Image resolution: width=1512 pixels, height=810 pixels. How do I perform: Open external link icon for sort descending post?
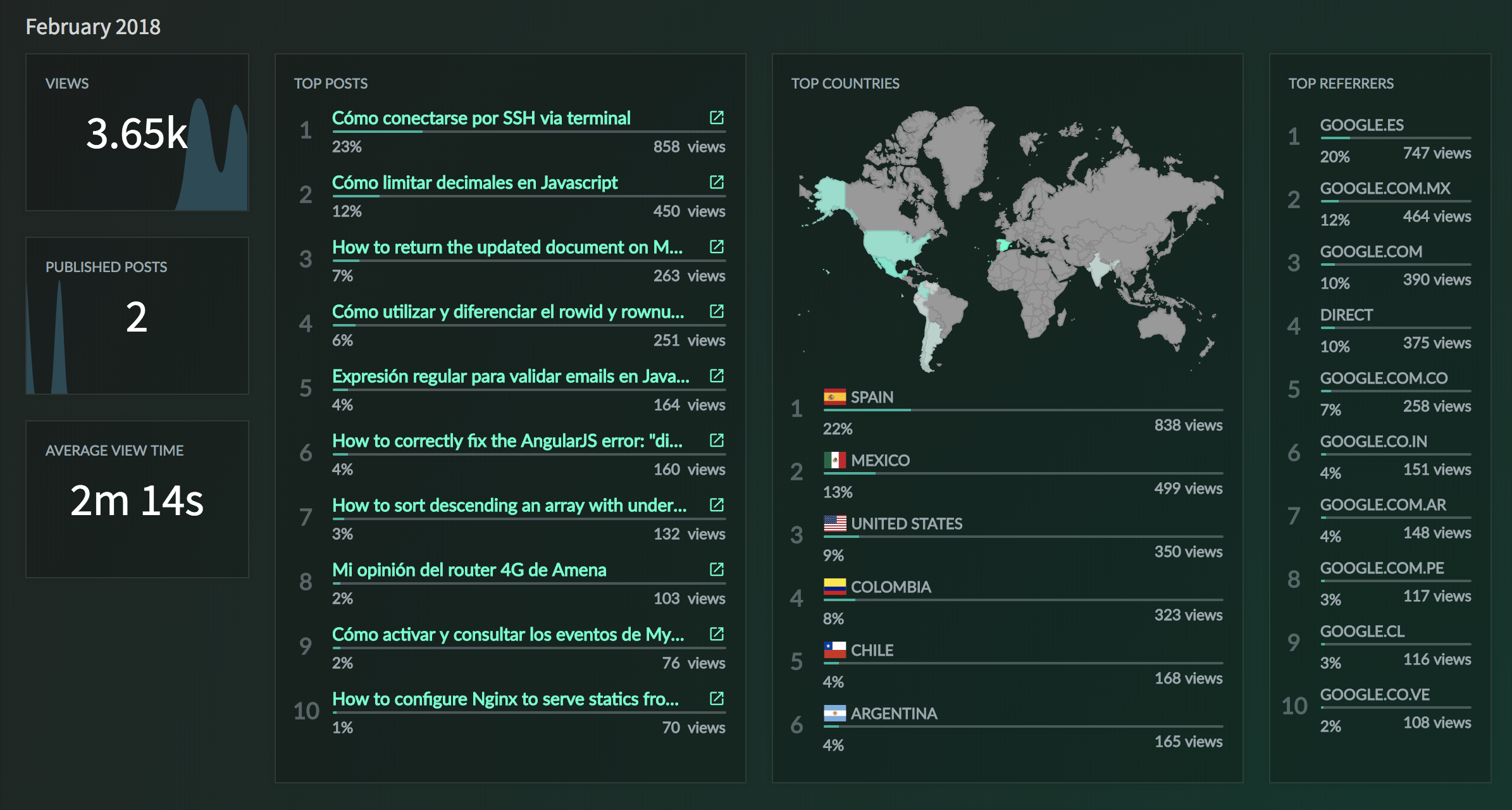[x=716, y=505]
